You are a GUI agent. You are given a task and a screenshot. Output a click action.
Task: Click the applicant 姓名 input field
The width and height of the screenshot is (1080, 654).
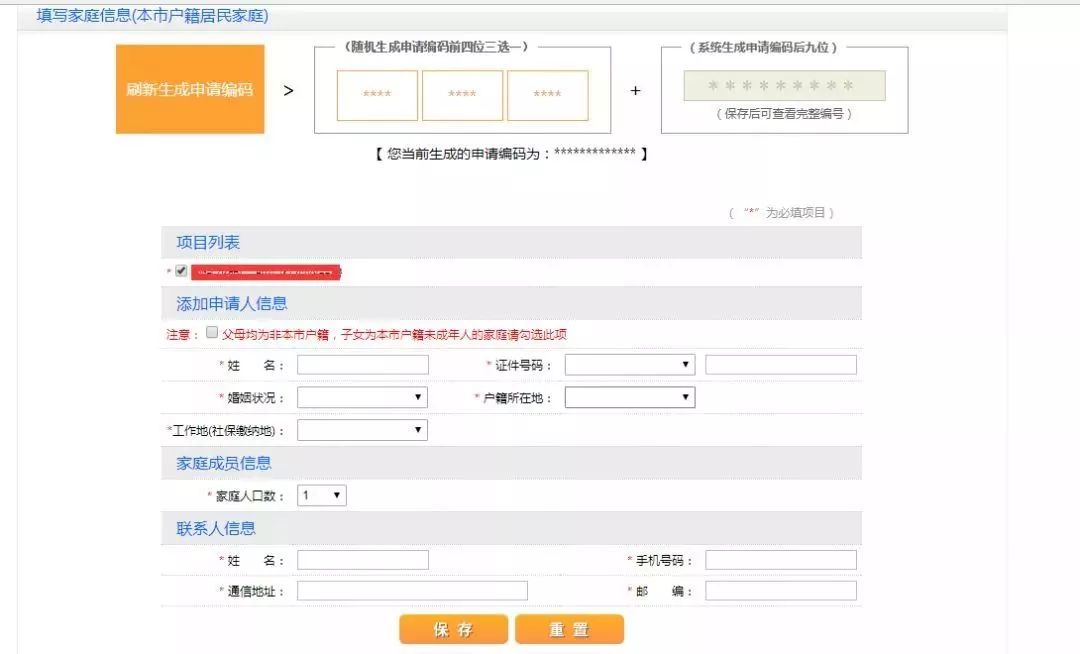pos(362,364)
